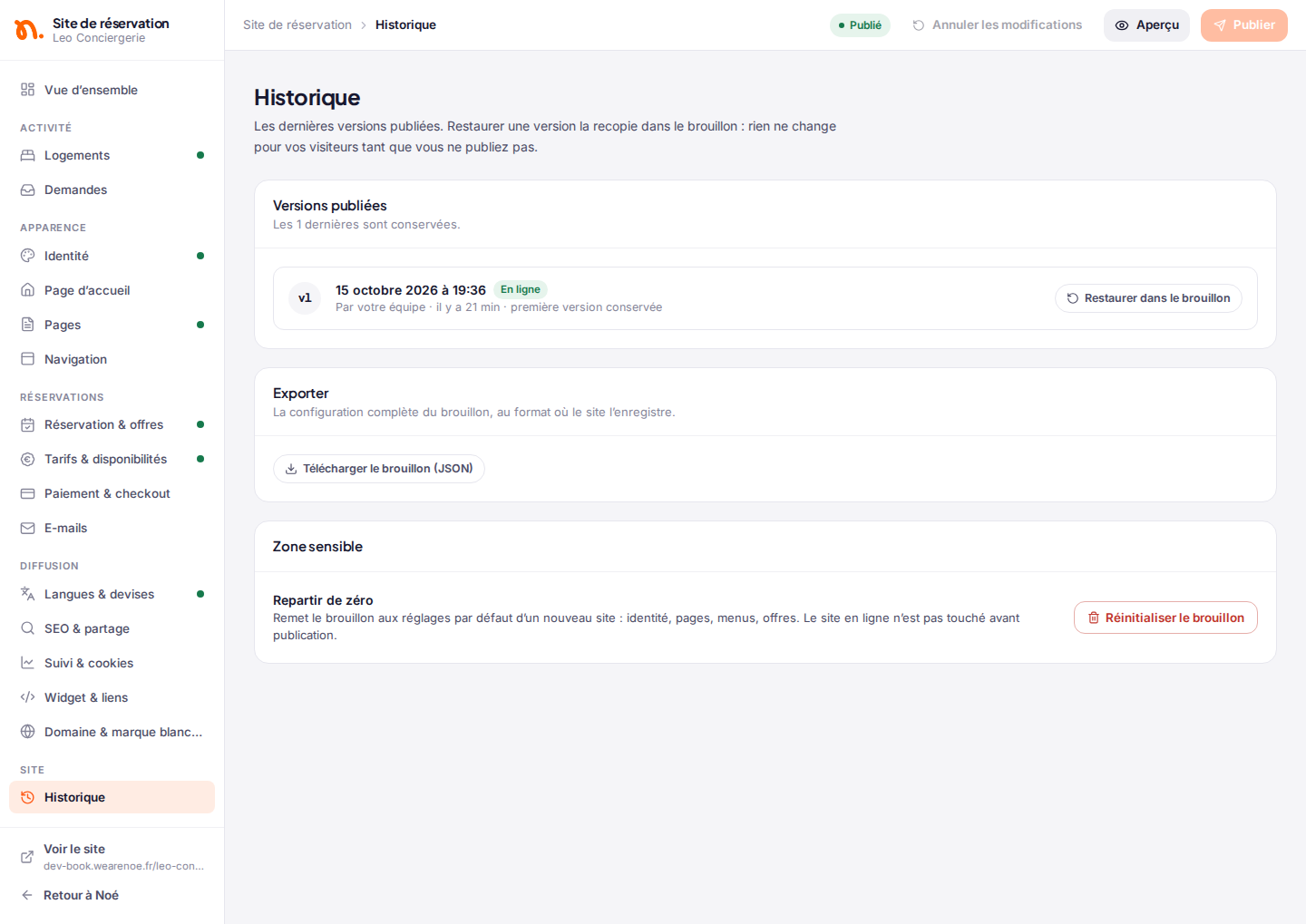The height and width of the screenshot is (924, 1306).
Task: Click the external link icon beside Voir le site
Action: 27,857
